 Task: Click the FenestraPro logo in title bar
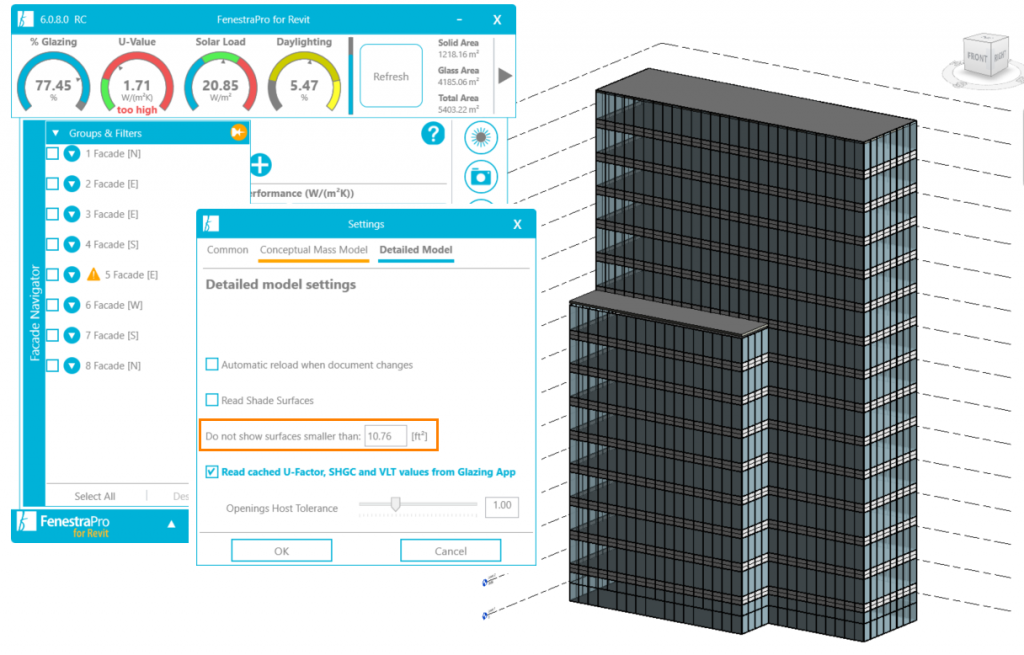(25, 20)
